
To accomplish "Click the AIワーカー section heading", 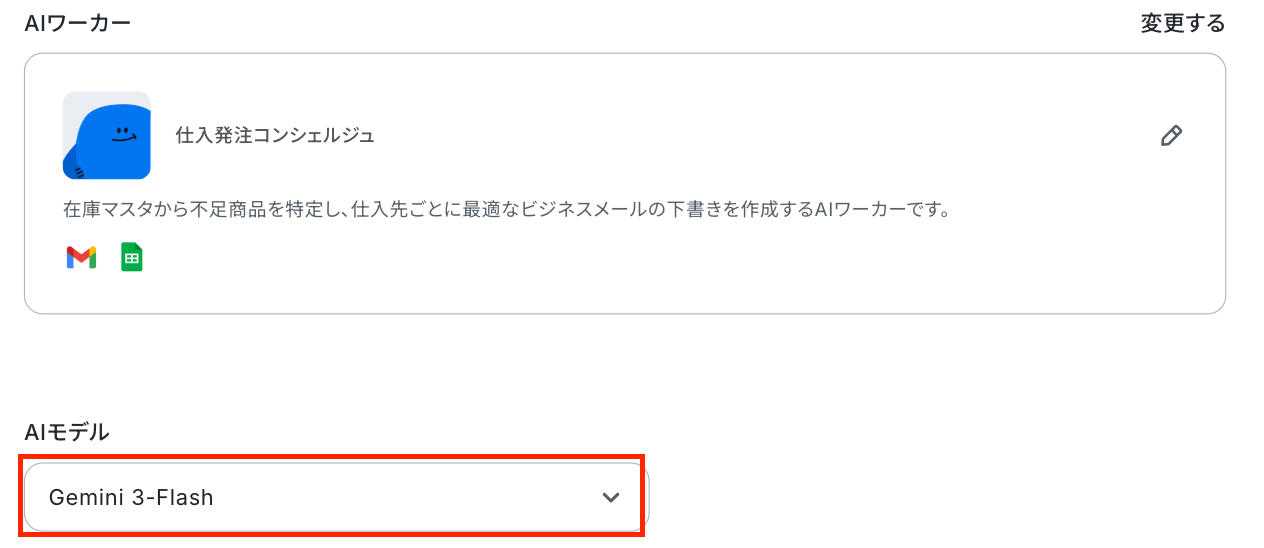I will (78, 23).
